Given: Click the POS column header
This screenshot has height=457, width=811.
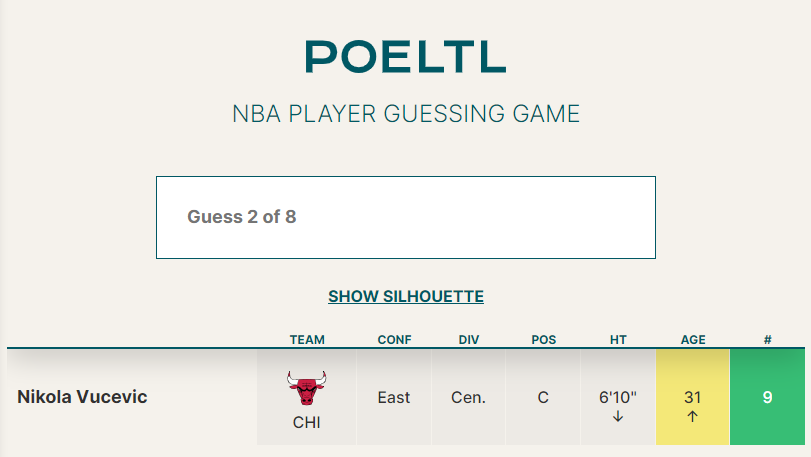Looking at the screenshot, I should [544, 340].
